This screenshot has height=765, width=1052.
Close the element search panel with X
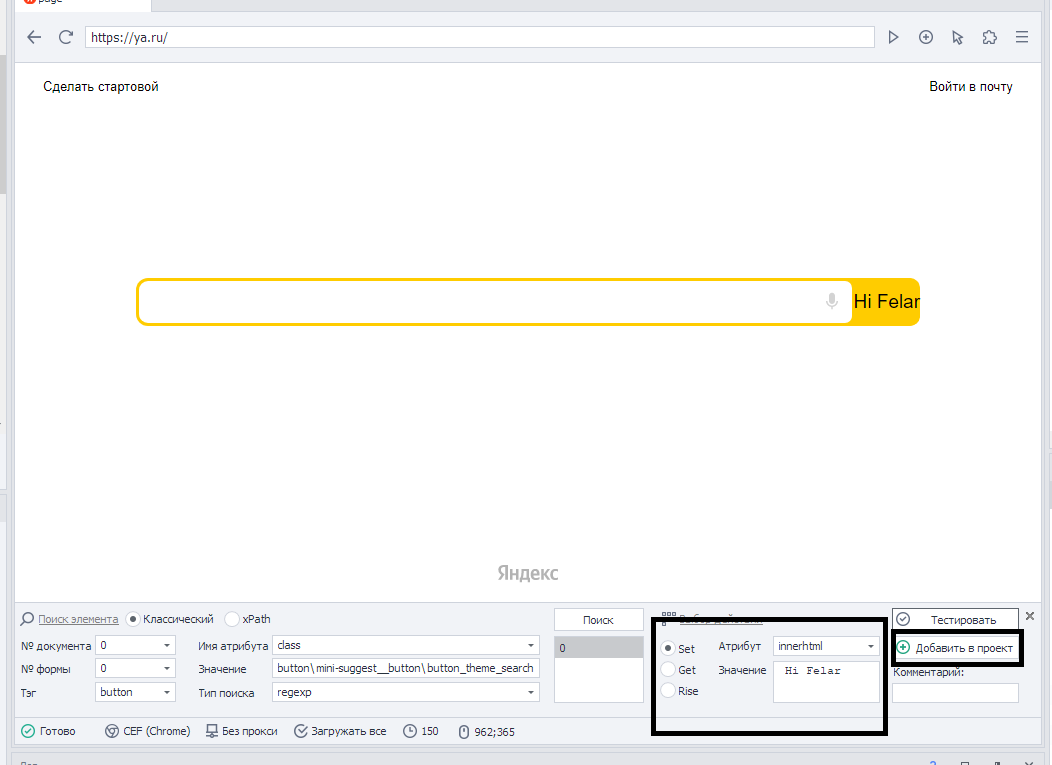pyautogui.click(x=1030, y=616)
